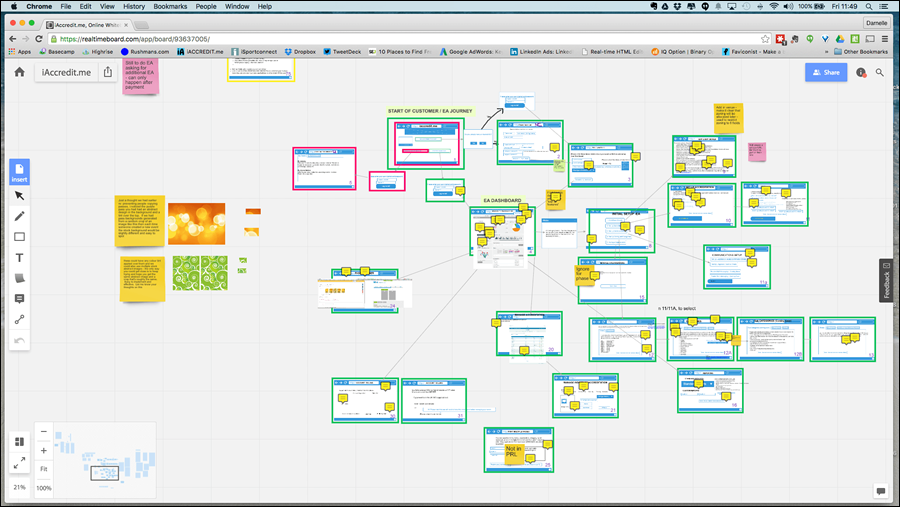The height and width of the screenshot is (507, 900).
Task: Select the connector line tool
Action: [x=19, y=319]
